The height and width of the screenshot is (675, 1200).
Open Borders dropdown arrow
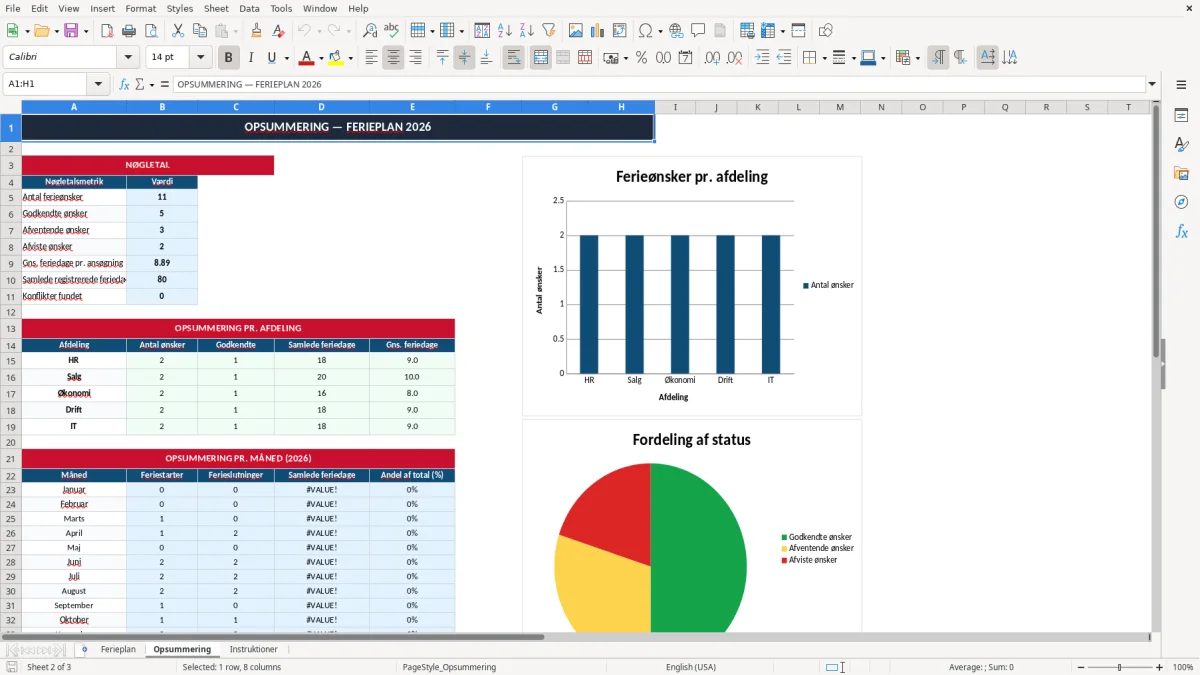pos(823,58)
